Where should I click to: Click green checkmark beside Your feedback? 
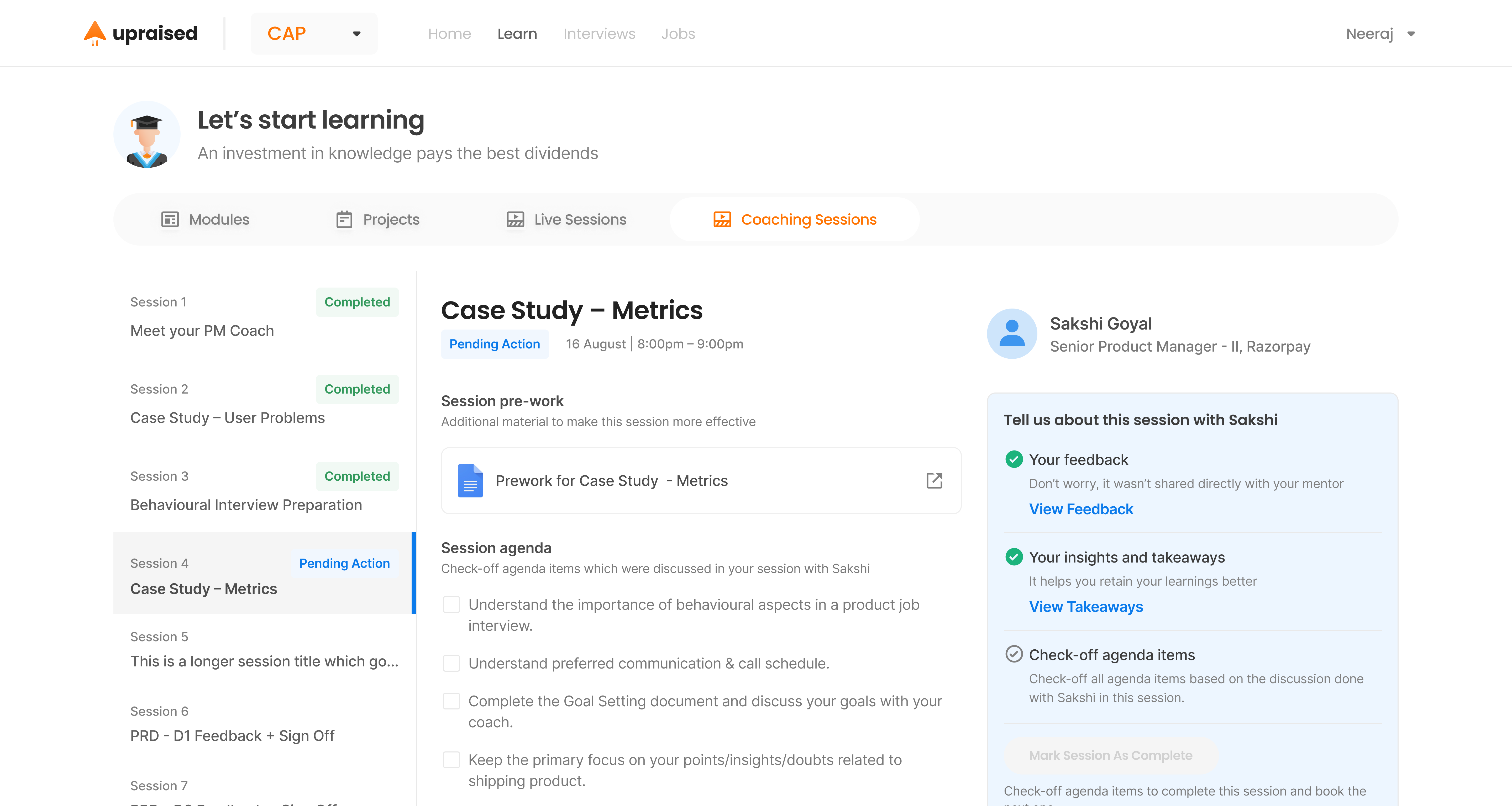click(1014, 459)
